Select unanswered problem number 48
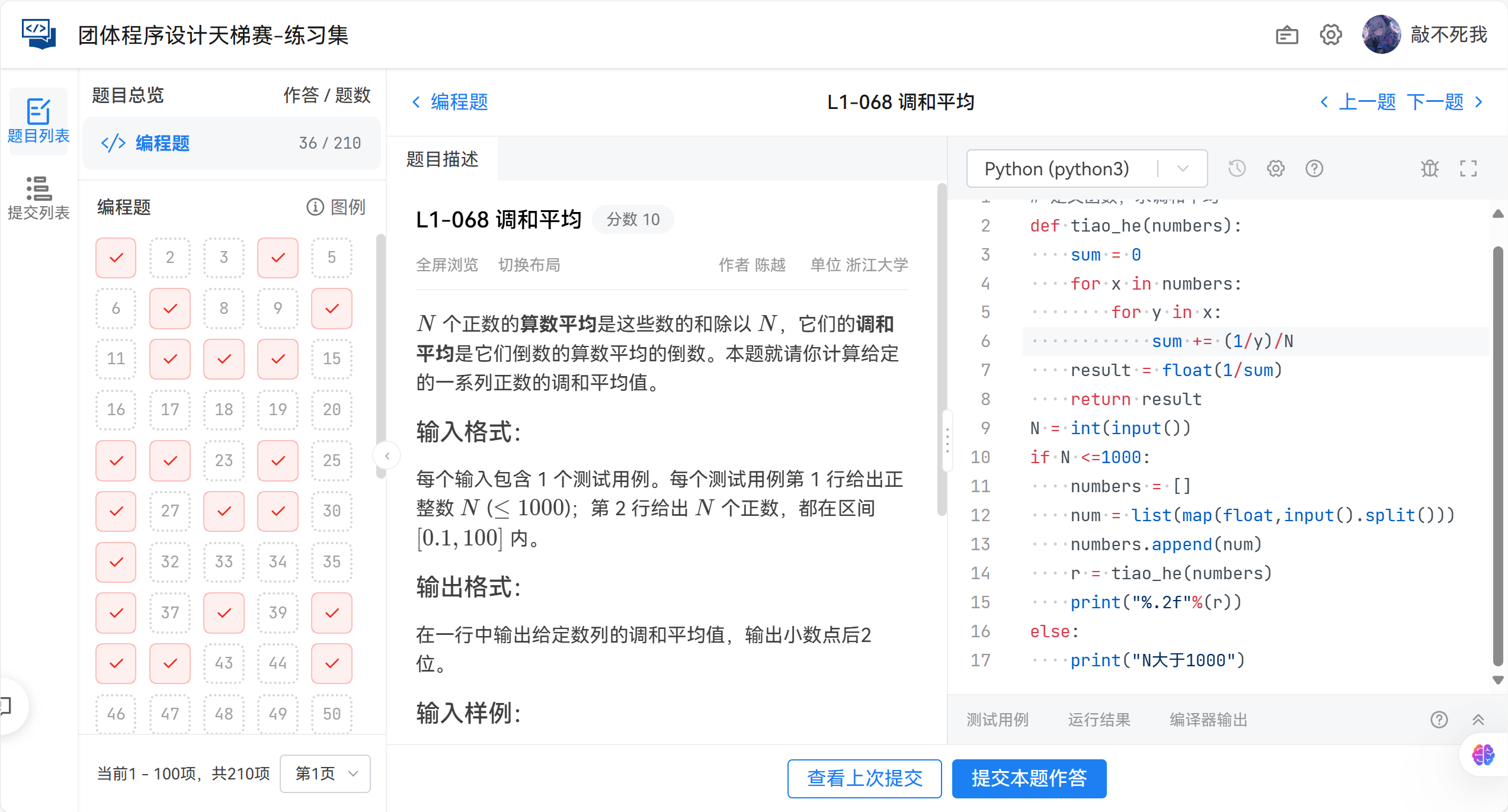Viewport: 1508px width, 812px height. 224,714
